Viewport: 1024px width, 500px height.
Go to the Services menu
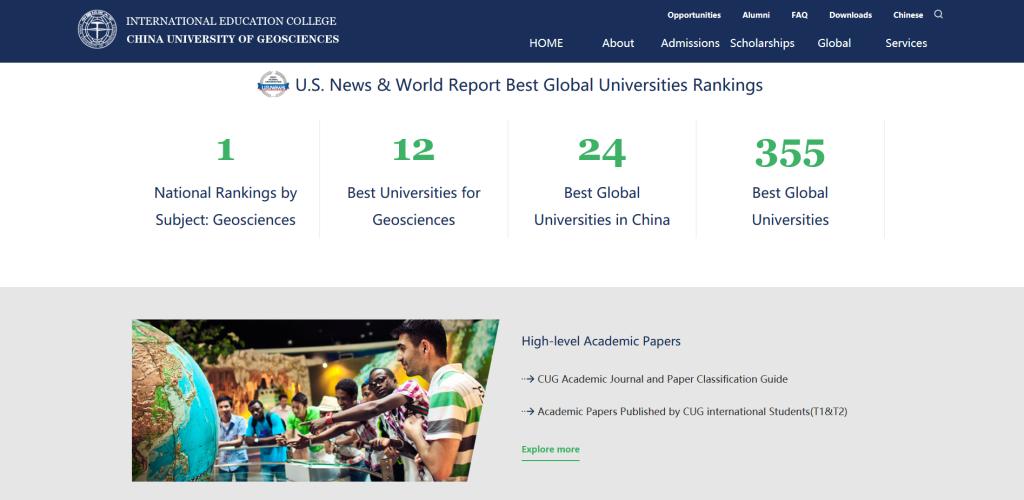[906, 43]
